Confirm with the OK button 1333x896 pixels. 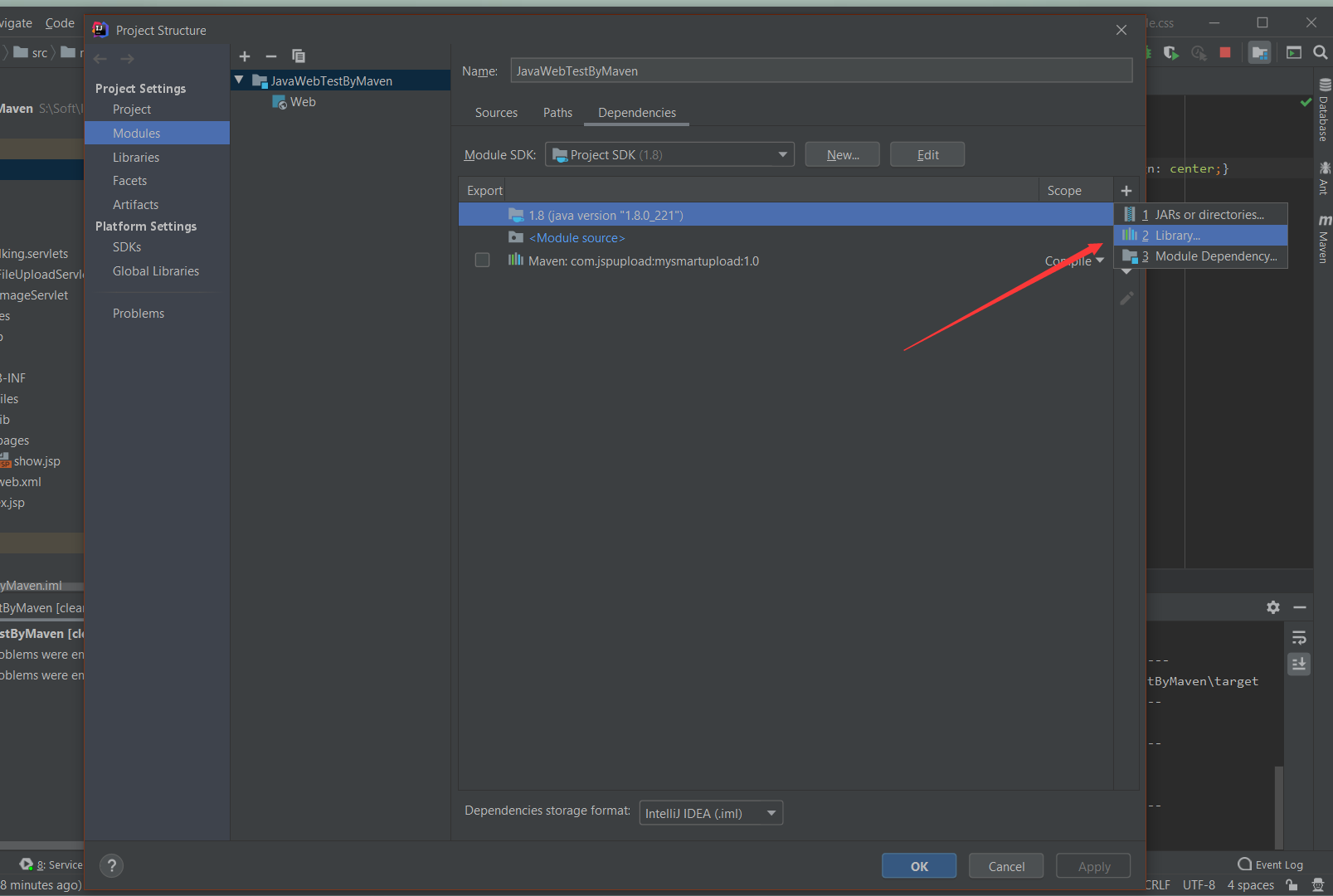(x=919, y=865)
